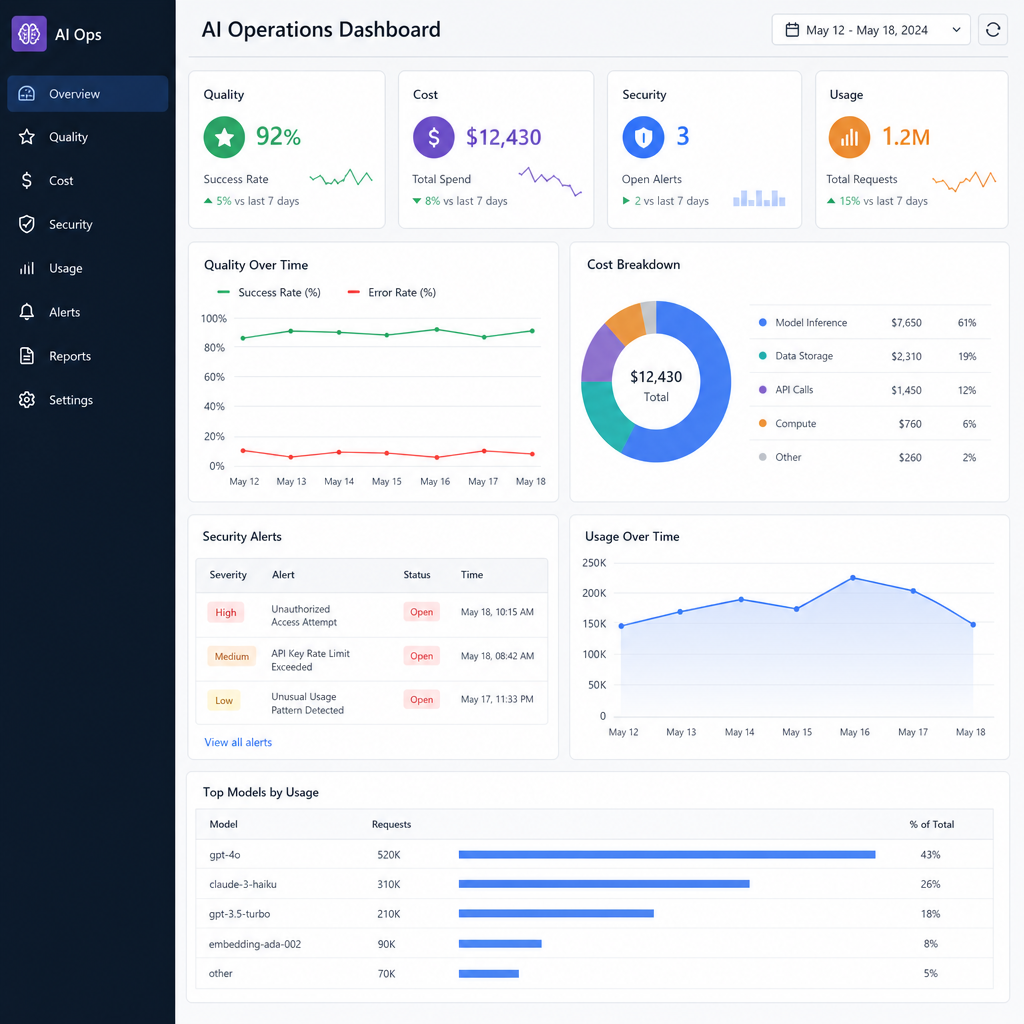Click the gpt-3.5-turbo usage bar
1024x1024 pixels.
(556, 913)
